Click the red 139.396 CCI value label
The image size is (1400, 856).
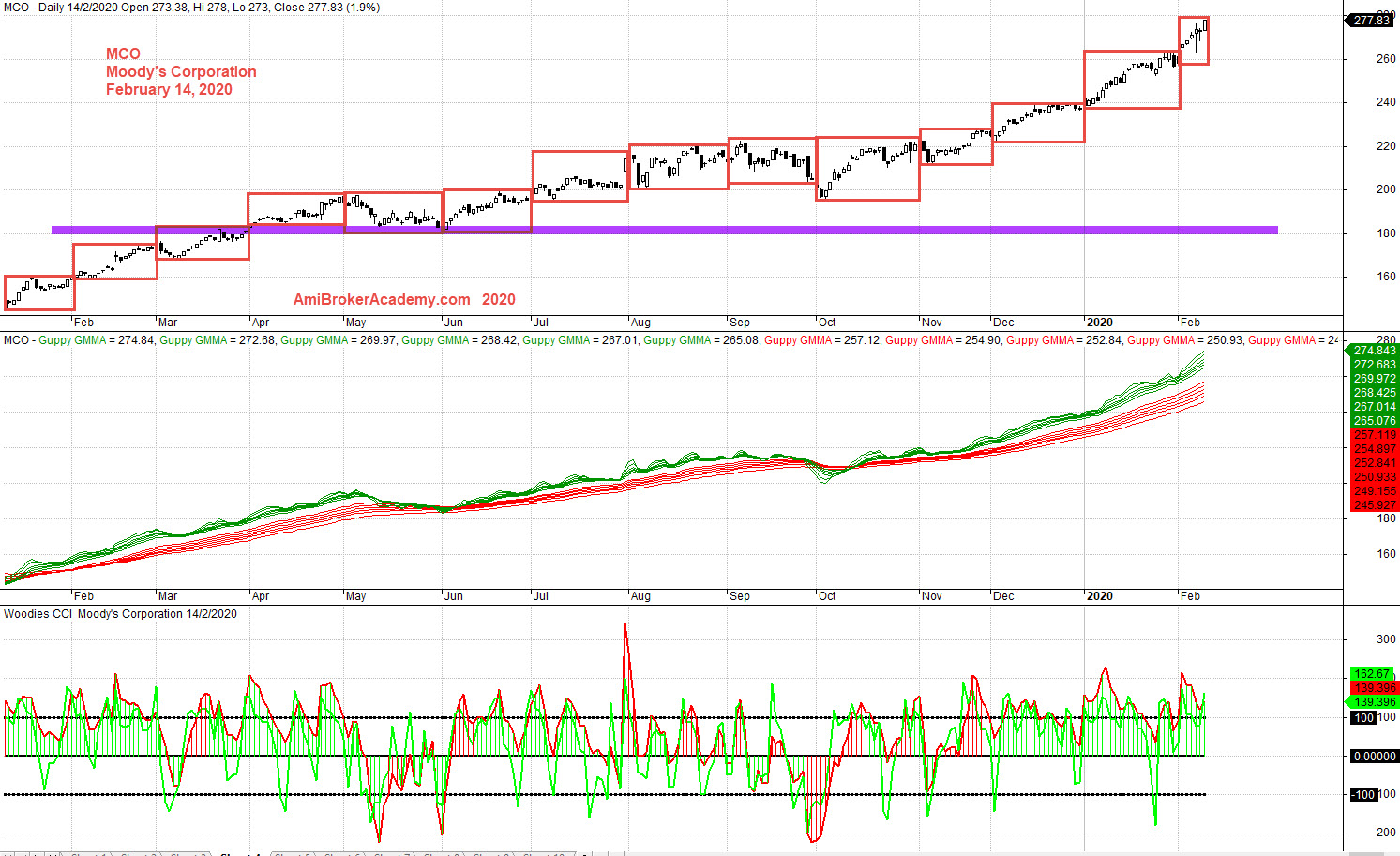coord(1375,688)
